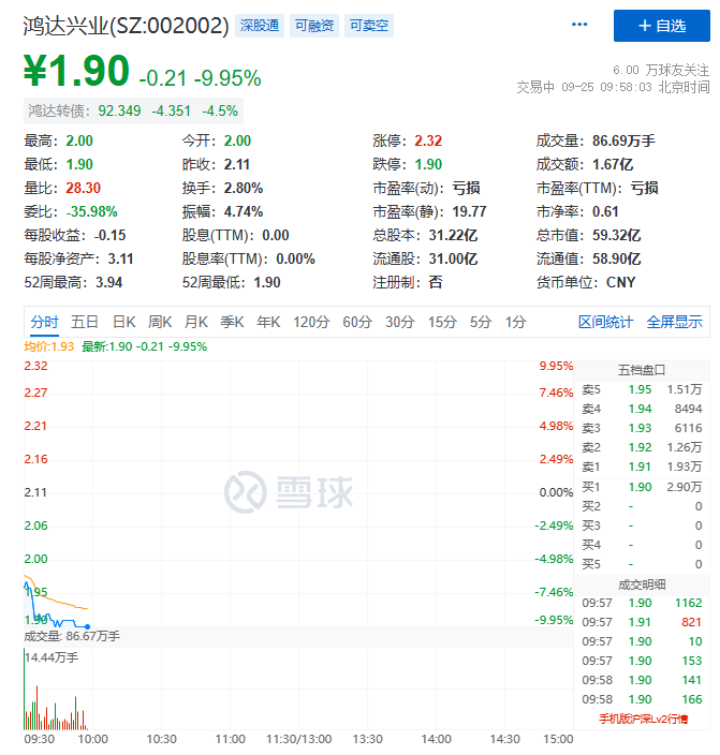
Task: Click the 成交明细 header
Action: pyautogui.click(x=641, y=585)
